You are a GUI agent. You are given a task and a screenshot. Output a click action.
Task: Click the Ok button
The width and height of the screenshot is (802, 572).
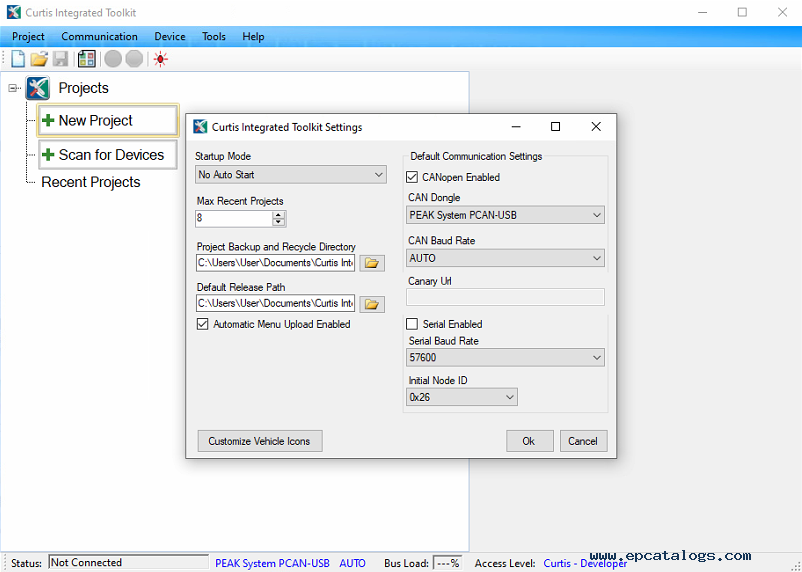click(x=529, y=441)
